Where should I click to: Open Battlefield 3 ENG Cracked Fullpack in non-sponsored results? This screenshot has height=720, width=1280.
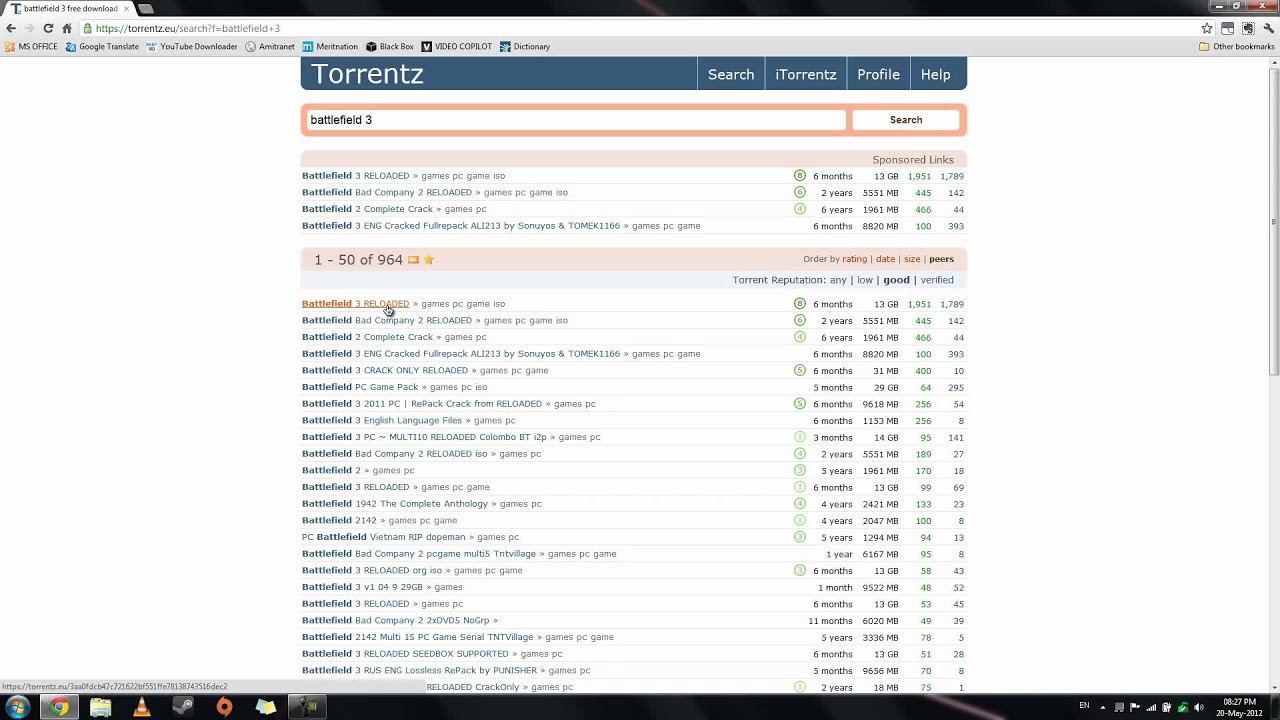(461, 354)
